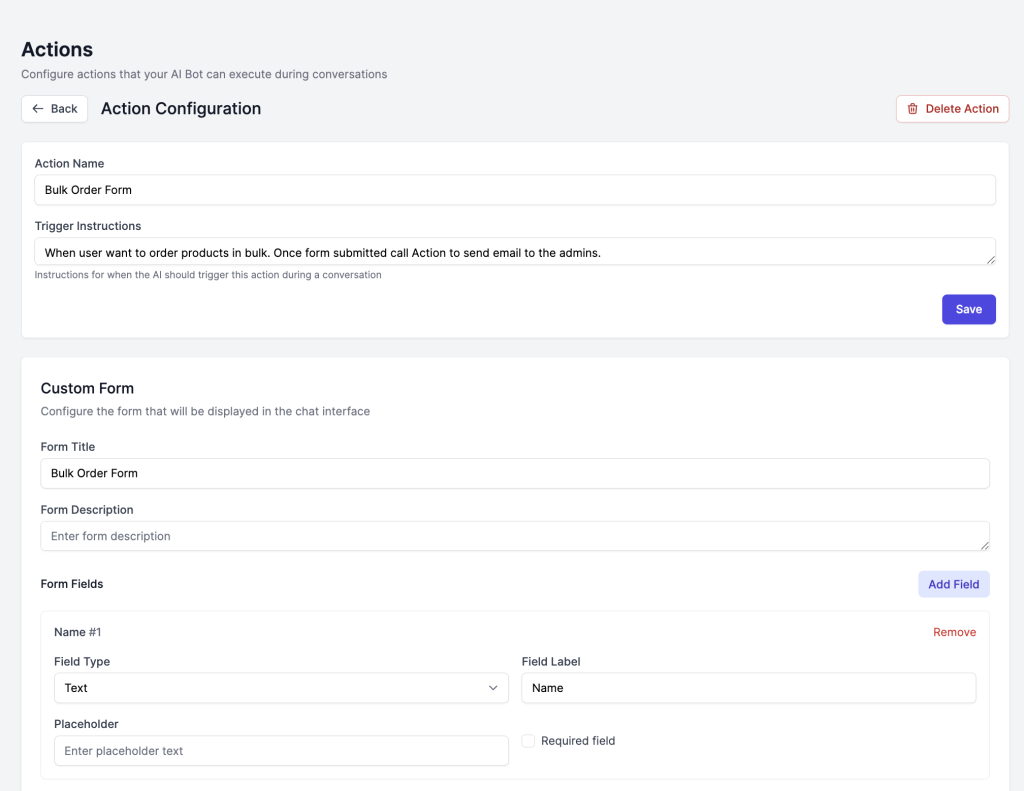Focus the Action Name input field

click(515, 190)
